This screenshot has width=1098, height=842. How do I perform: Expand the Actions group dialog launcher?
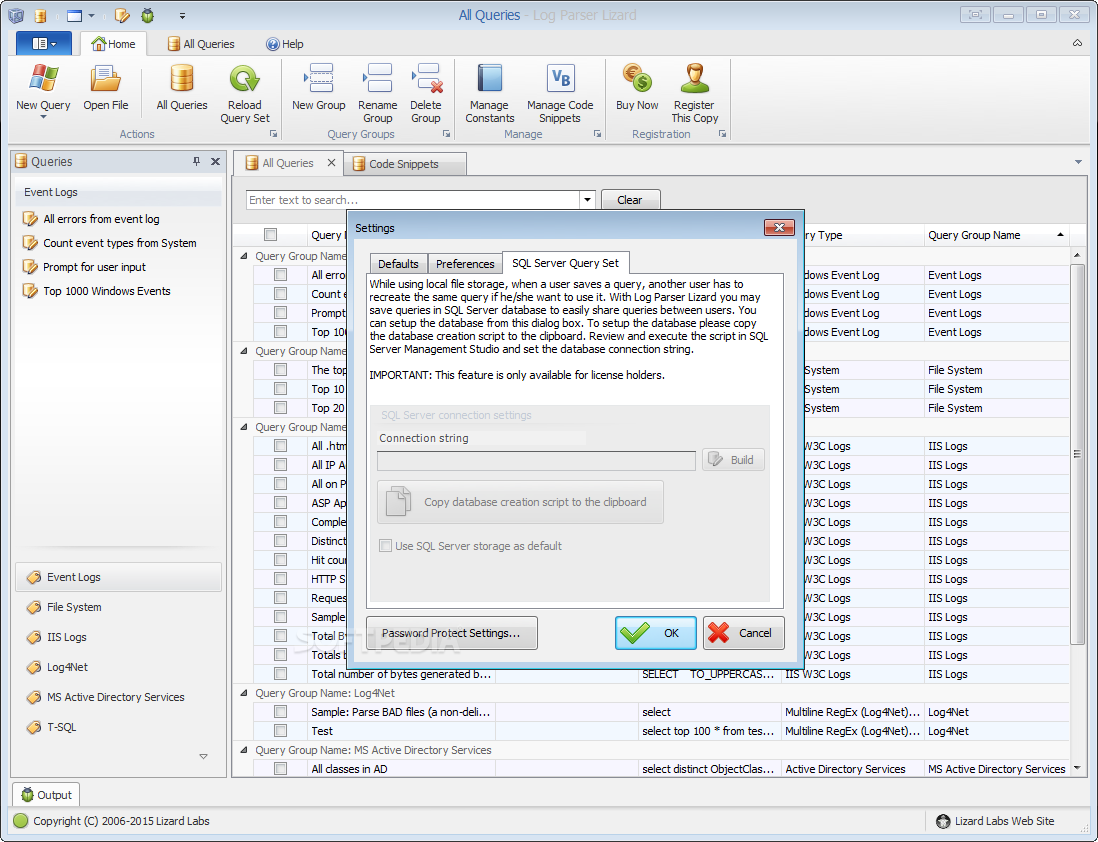[x=274, y=133]
